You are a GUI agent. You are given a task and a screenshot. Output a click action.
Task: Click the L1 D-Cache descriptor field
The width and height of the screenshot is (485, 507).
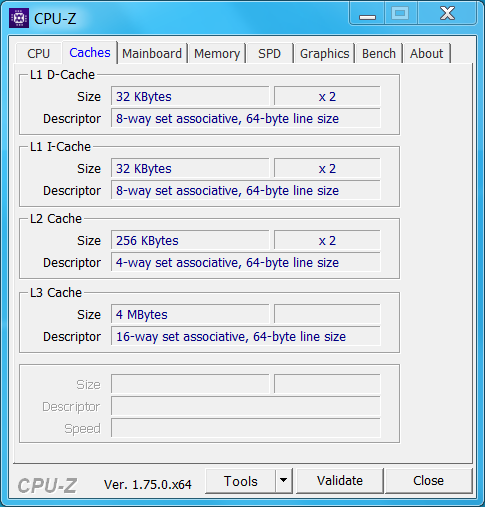[246, 118]
